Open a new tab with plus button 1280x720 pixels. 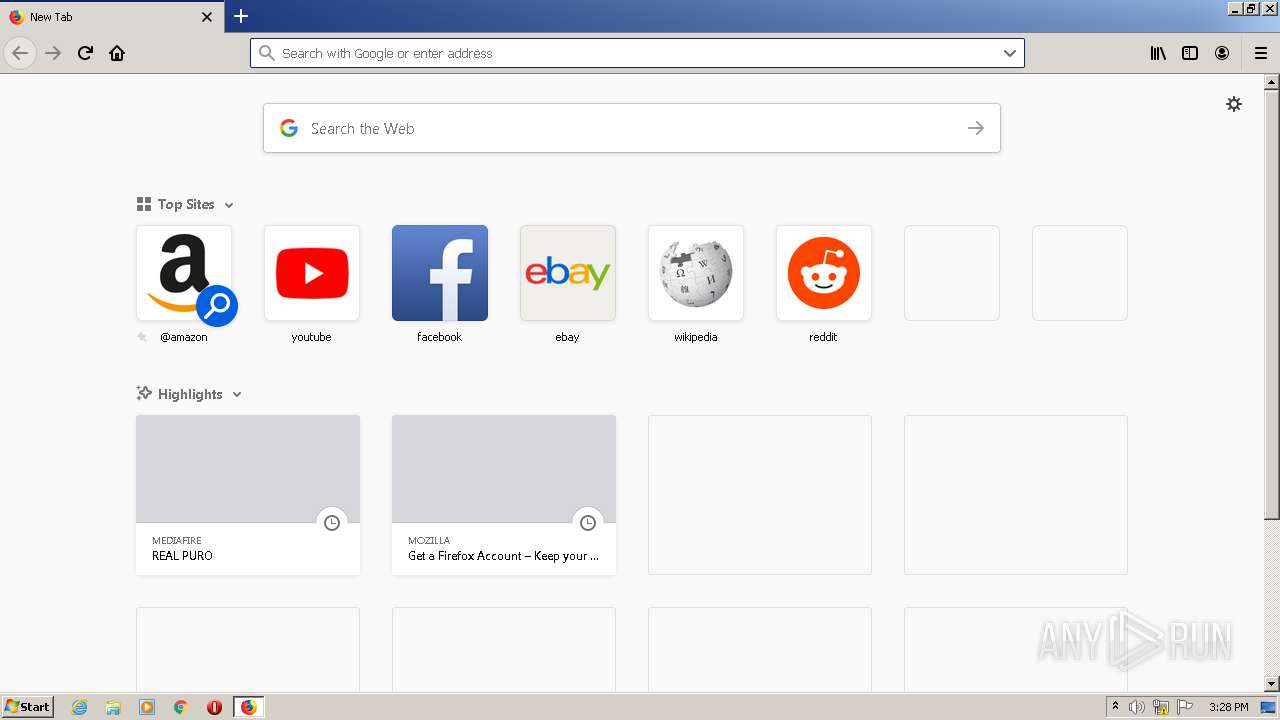pyautogui.click(x=241, y=16)
